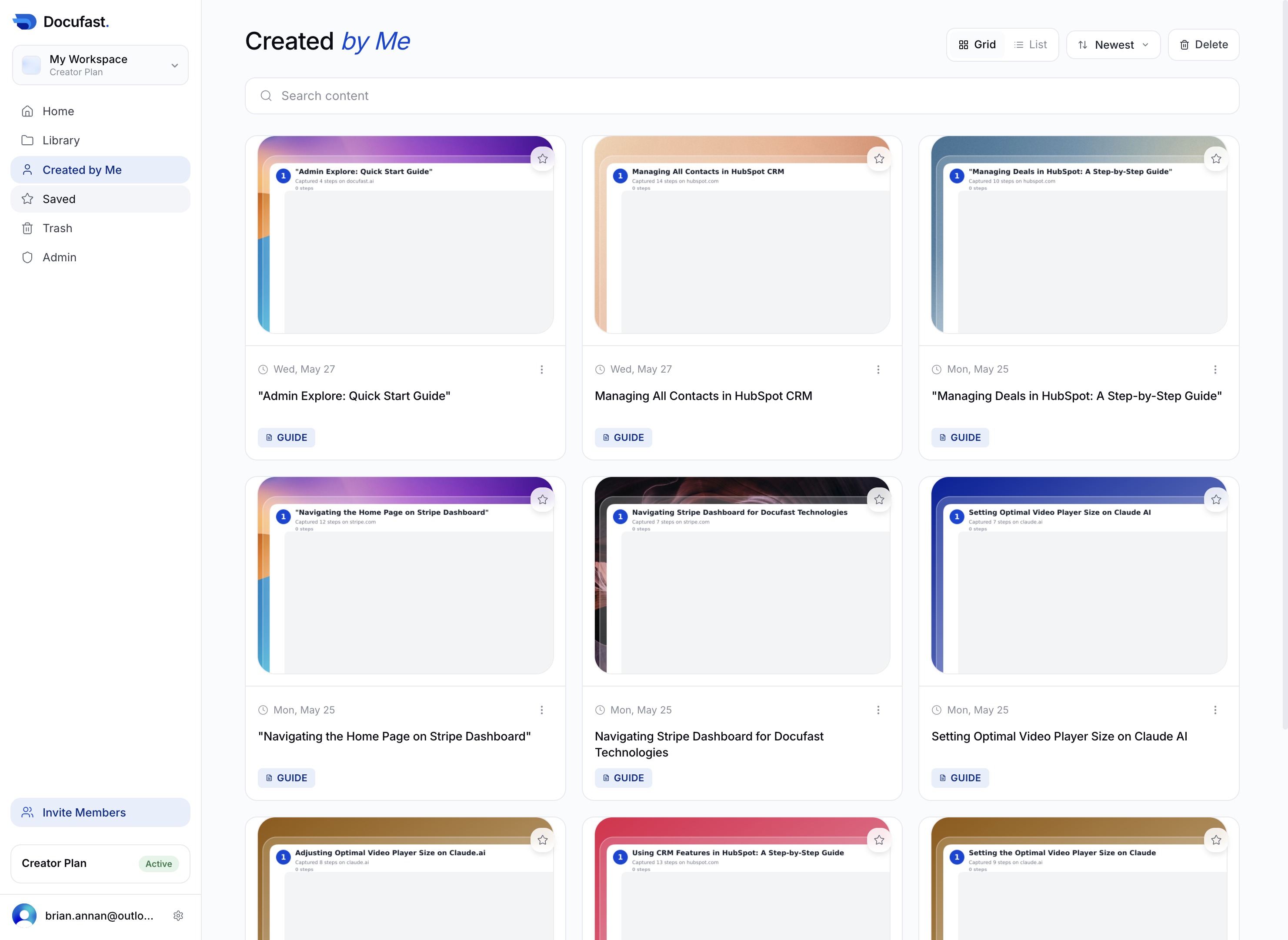Open Navigating Stripe Dashboard for Docufast Technologies title
This screenshot has width=1288, height=940.
click(x=709, y=744)
